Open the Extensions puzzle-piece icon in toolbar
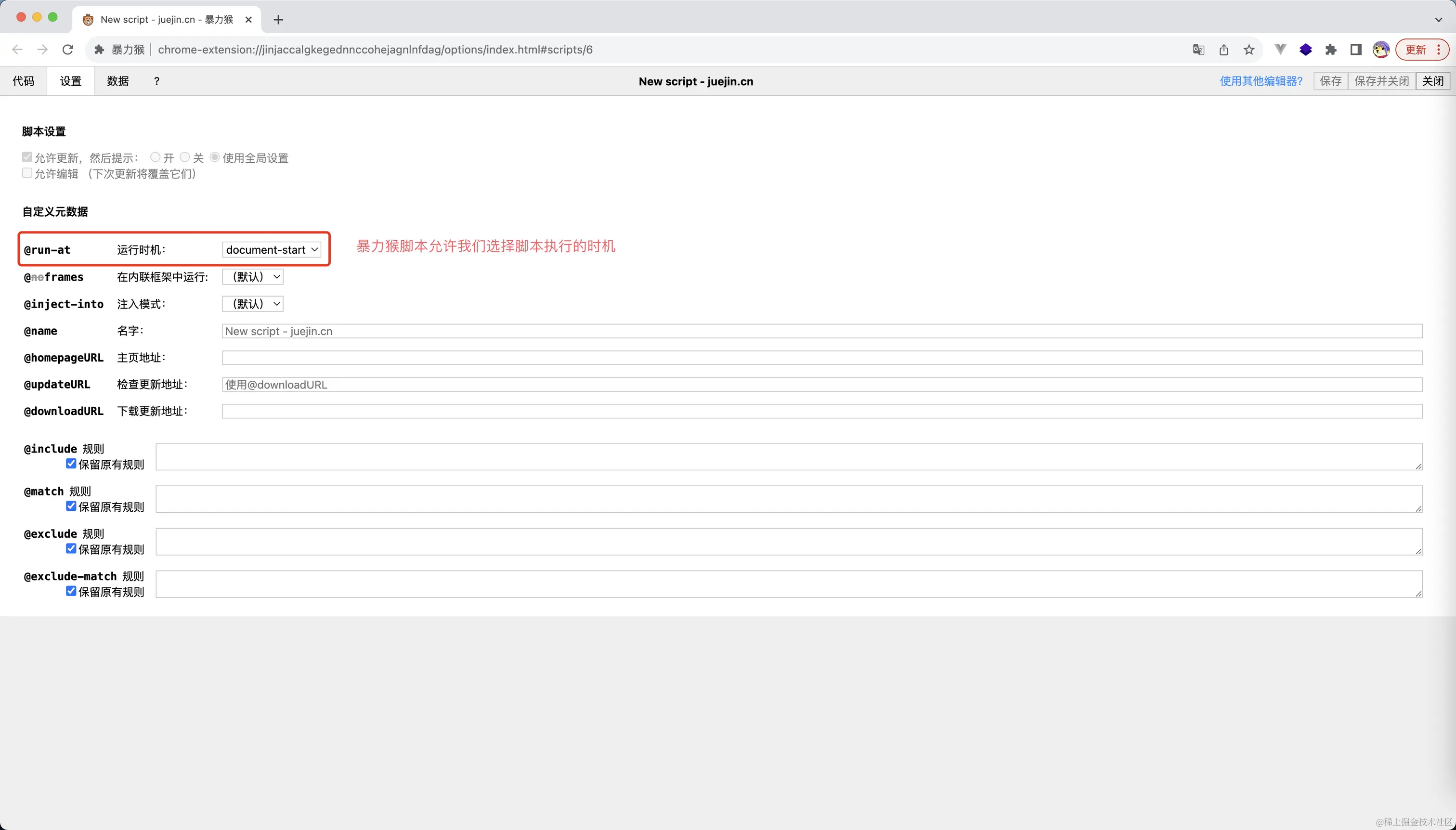This screenshot has height=830, width=1456. (1331, 50)
